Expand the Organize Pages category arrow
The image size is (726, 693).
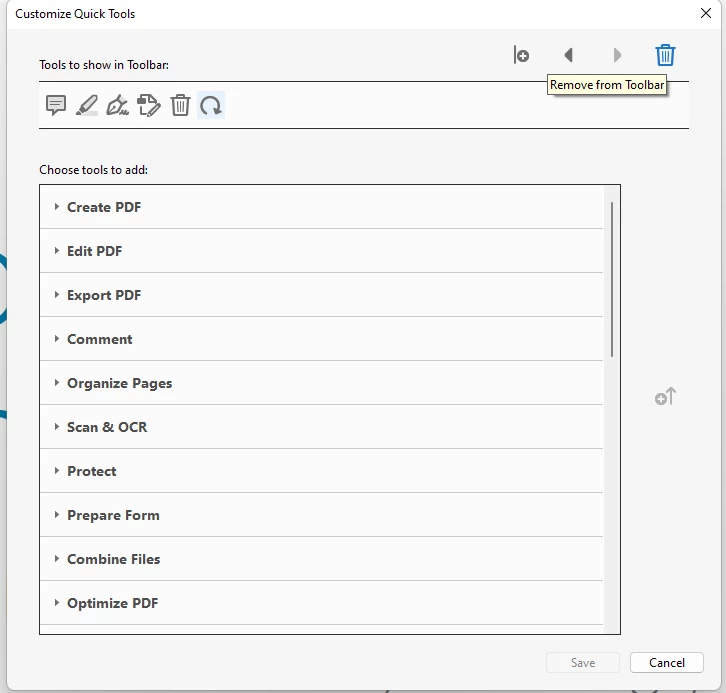tap(56, 382)
